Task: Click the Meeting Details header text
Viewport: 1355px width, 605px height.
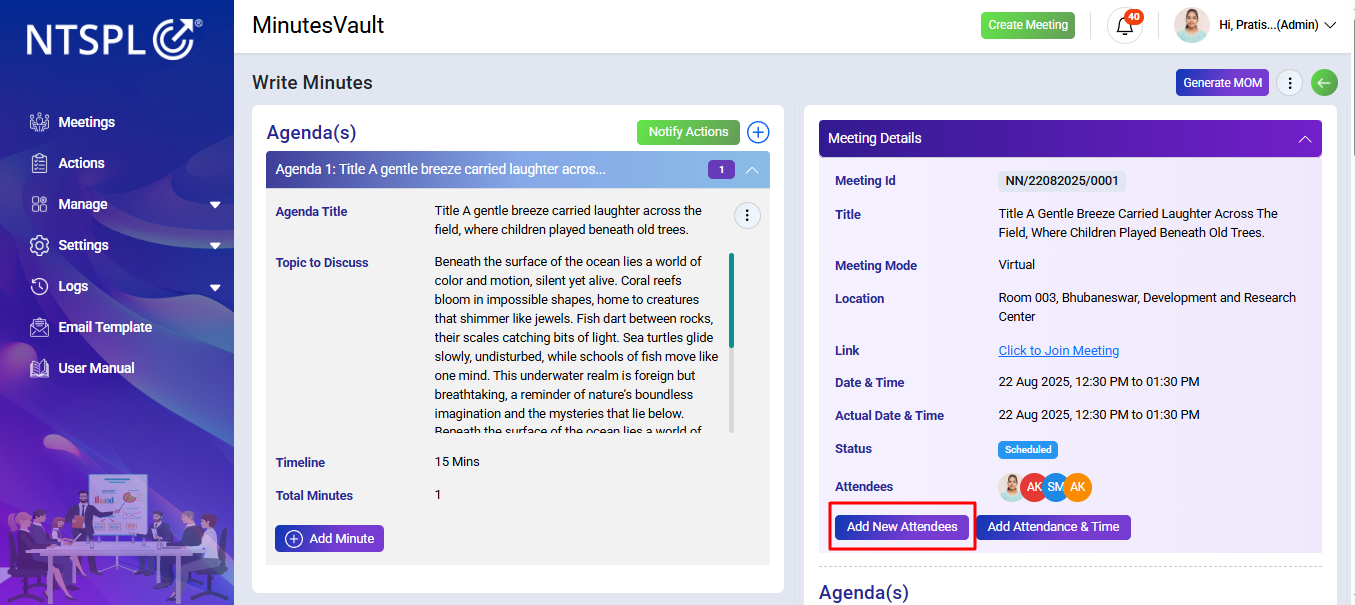Action: tap(875, 138)
